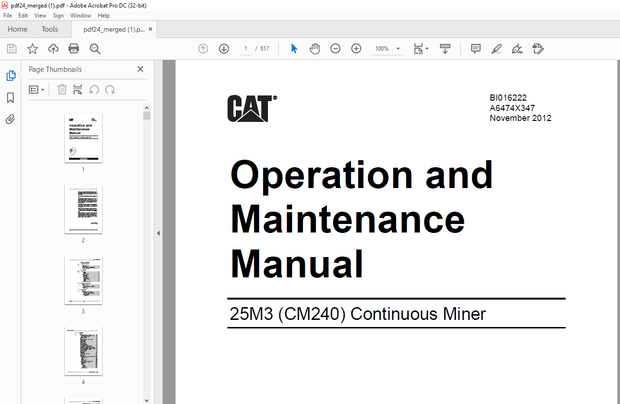Click thumbnails scrollbar down arrow
This screenshot has width=620, height=404.
point(147,400)
